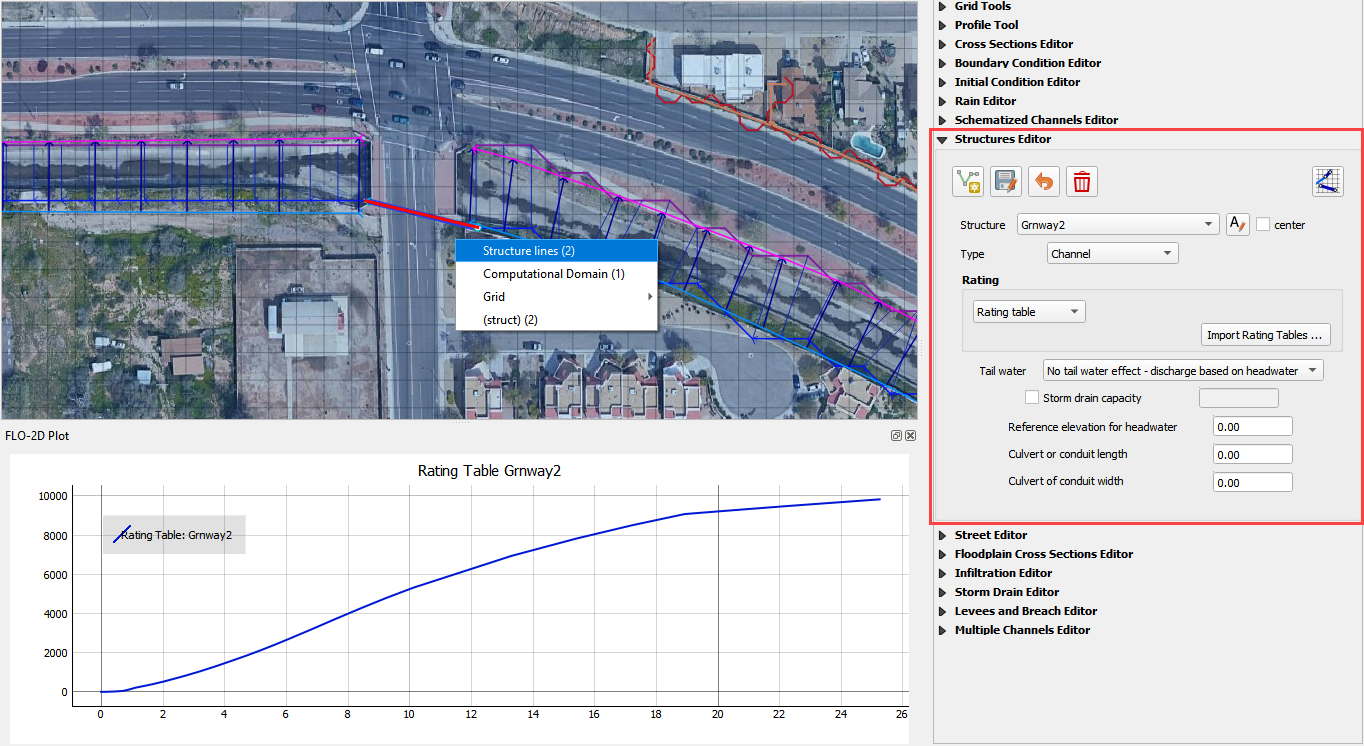This screenshot has width=1364, height=746.
Task: Toggle the Storm drain capacity checkbox
Action: pyautogui.click(x=1033, y=398)
